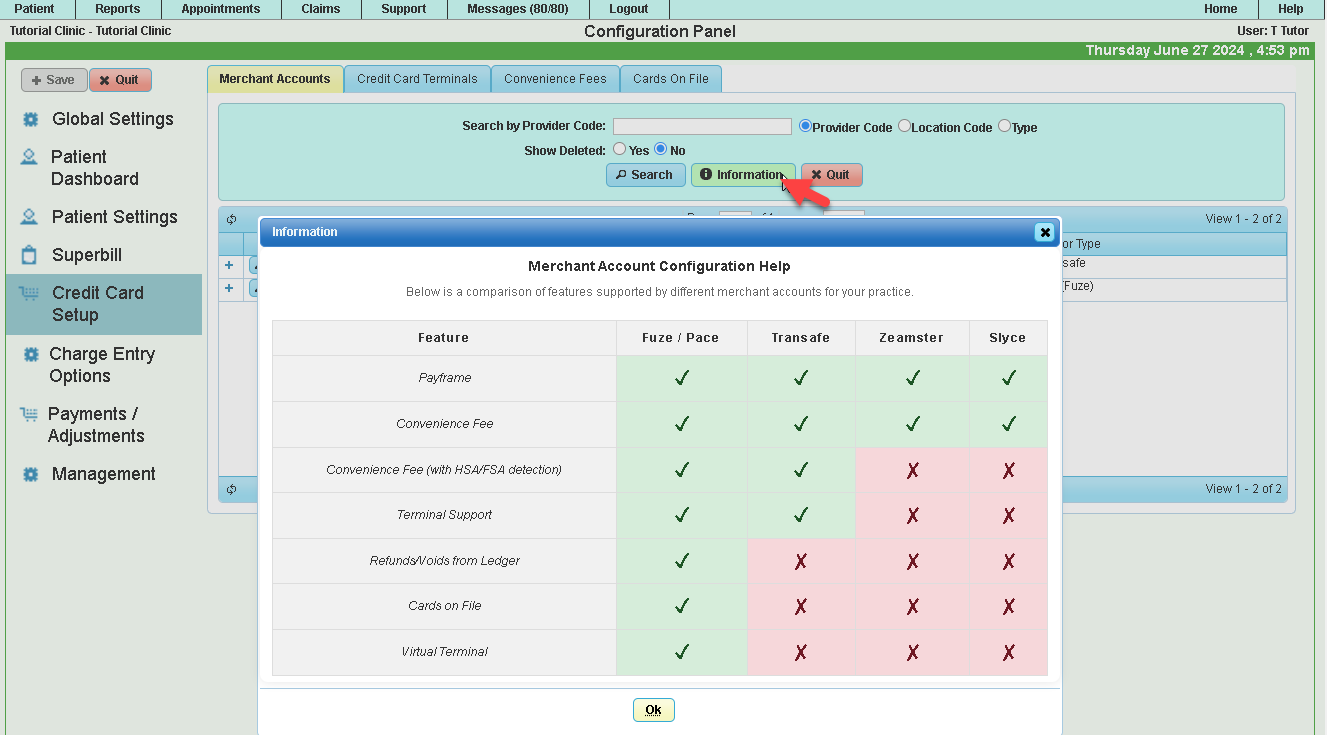The height and width of the screenshot is (735, 1327).
Task: Click the Cards on File row label
Action: (x=445, y=606)
